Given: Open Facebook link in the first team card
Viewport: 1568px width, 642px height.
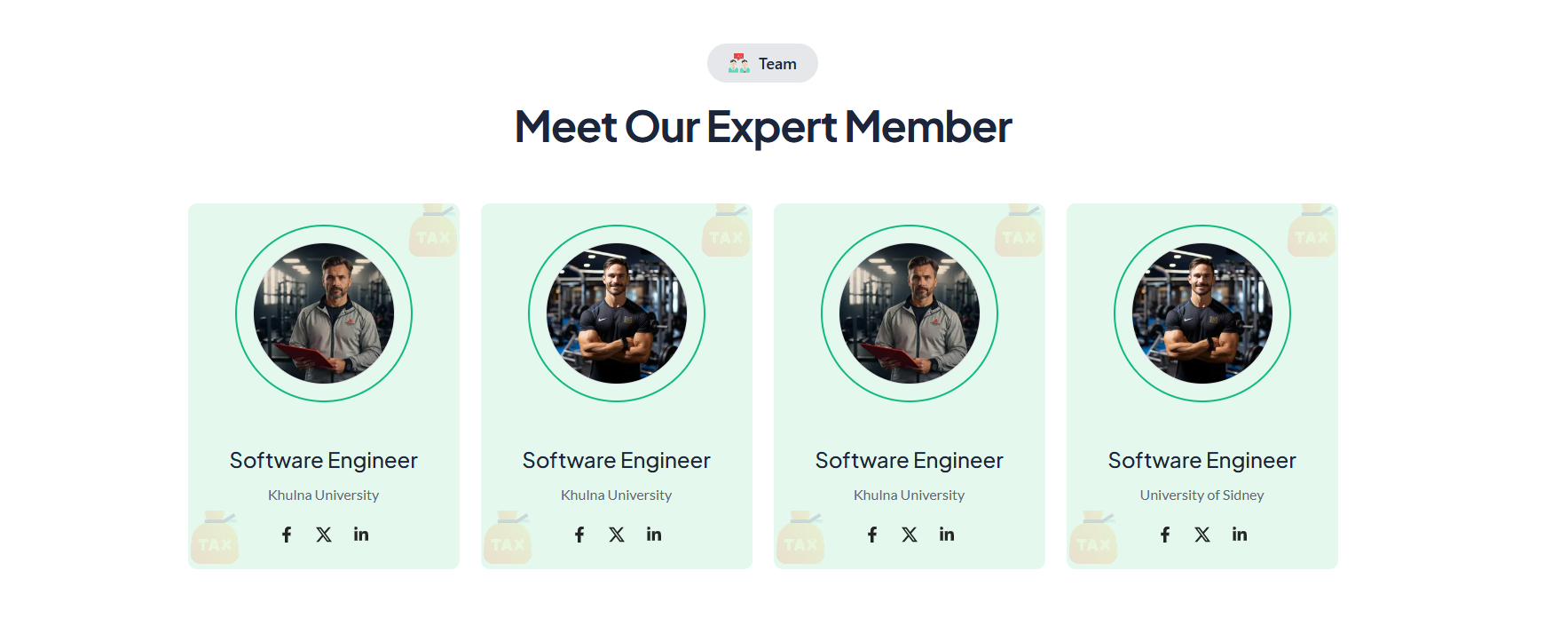Looking at the screenshot, I should [x=287, y=535].
